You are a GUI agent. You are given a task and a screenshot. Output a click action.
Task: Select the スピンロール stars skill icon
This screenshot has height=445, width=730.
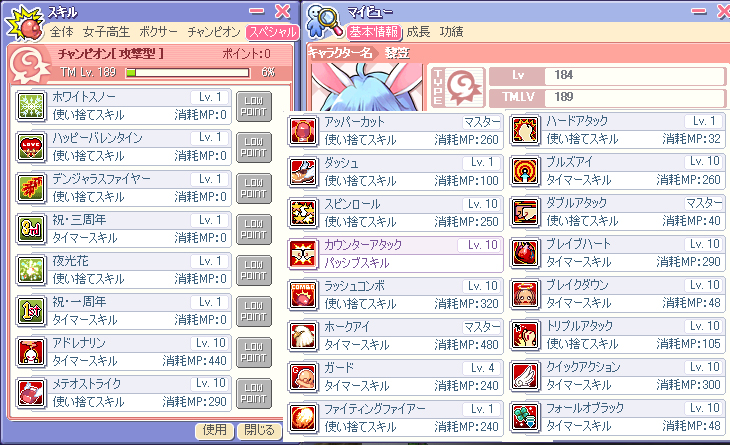pyautogui.click(x=303, y=213)
